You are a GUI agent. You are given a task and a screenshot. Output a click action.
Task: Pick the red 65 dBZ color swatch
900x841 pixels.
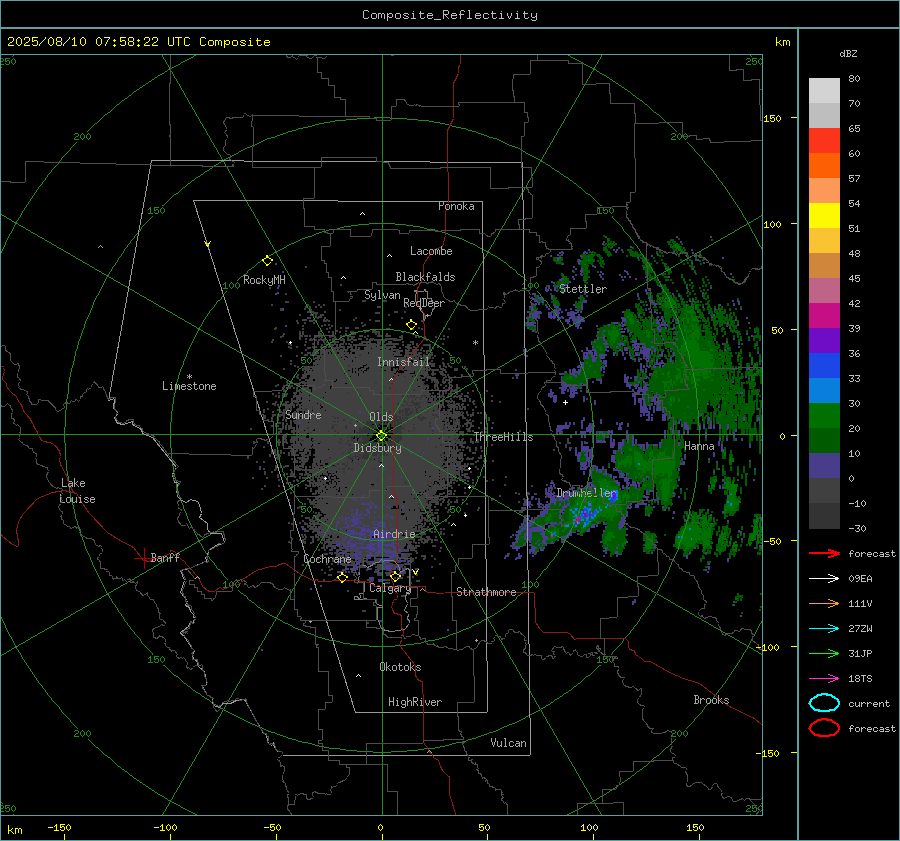pos(824,140)
